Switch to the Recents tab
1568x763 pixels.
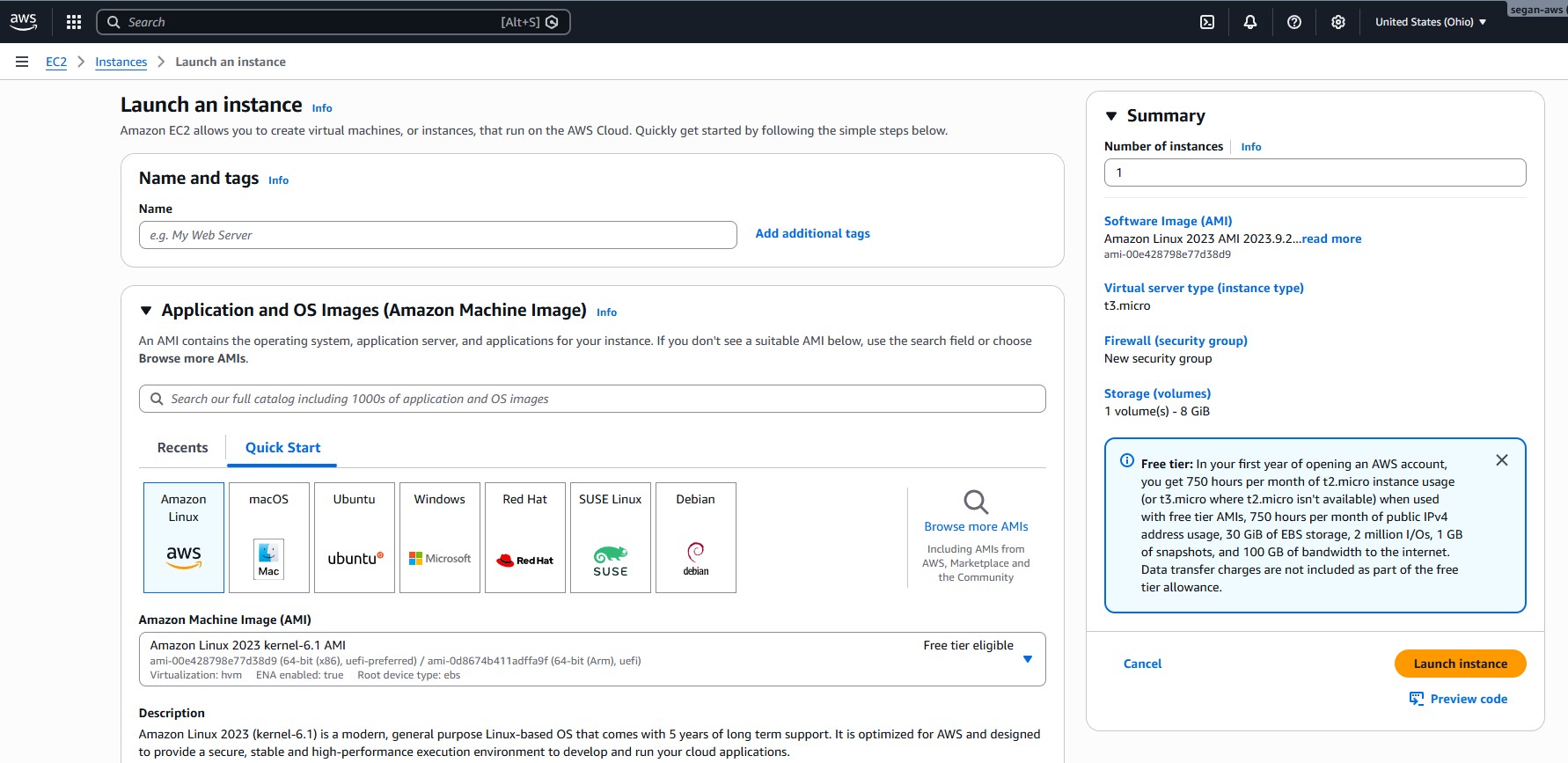pos(183,448)
